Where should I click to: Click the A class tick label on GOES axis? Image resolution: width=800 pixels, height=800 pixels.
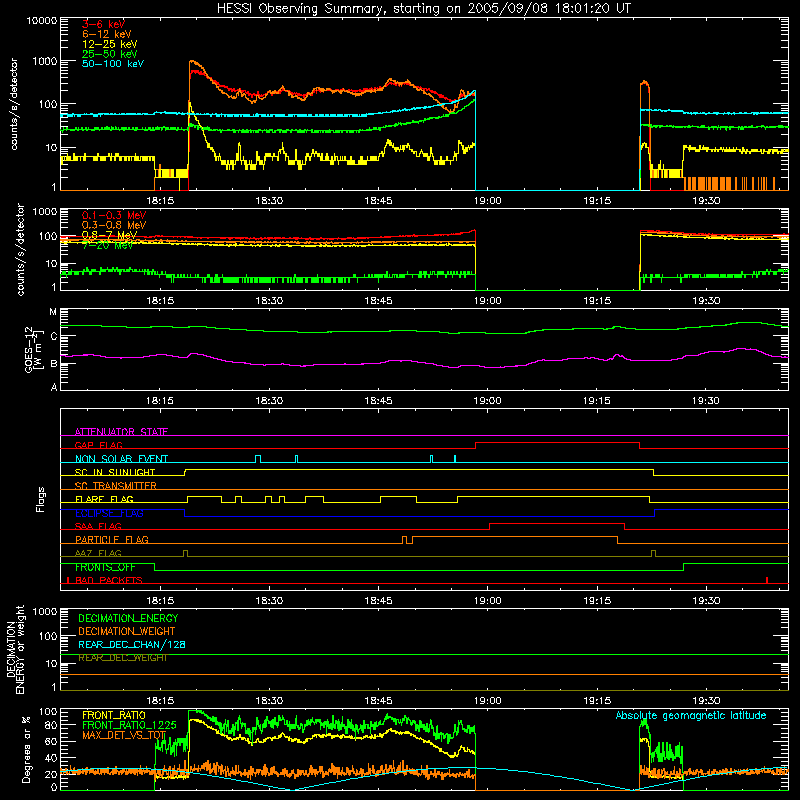click(x=54, y=387)
